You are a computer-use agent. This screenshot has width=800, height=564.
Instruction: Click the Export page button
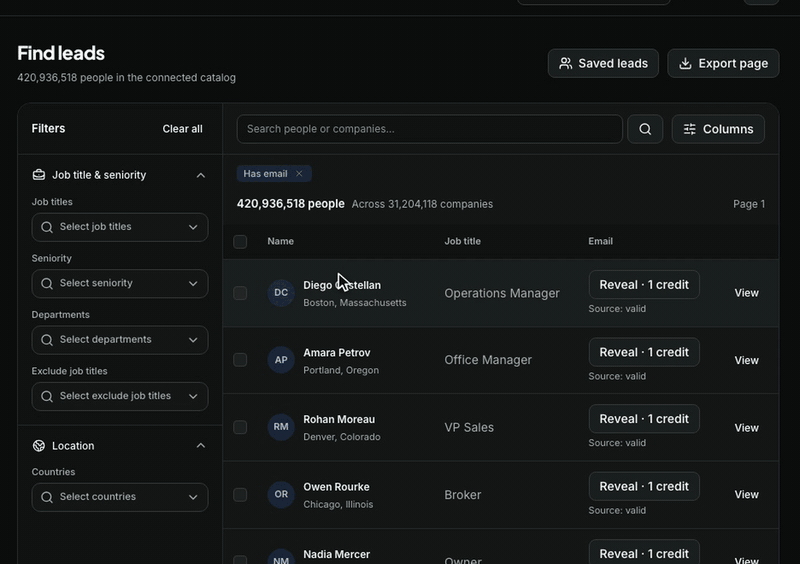(723, 63)
